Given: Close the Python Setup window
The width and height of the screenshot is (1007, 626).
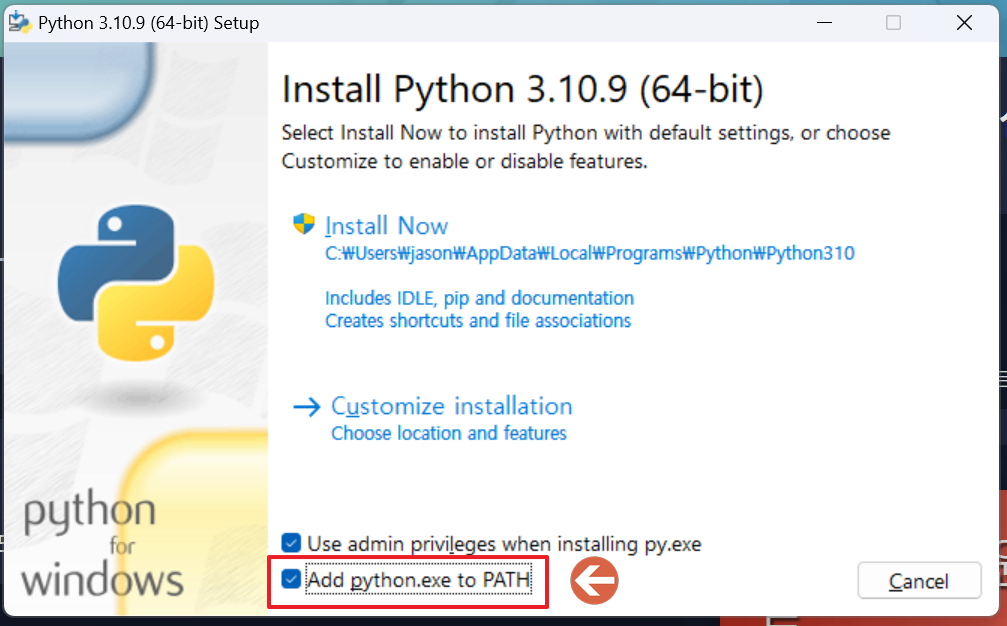Looking at the screenshot, I should (964, 22).
